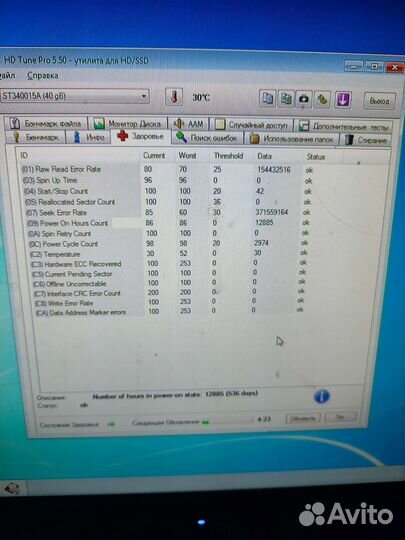Select the AAM tab
Screen dimensions: 405x540
click(x=189, y=124)
